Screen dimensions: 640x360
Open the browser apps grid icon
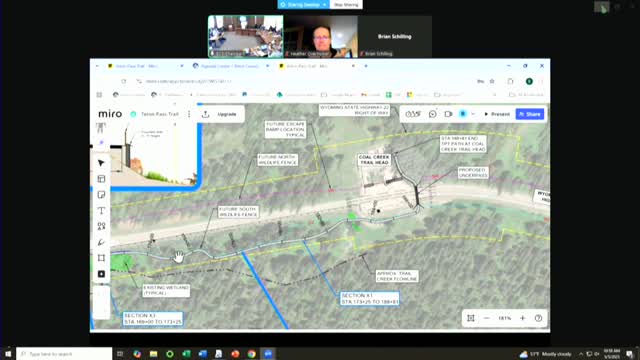(99, 95)
